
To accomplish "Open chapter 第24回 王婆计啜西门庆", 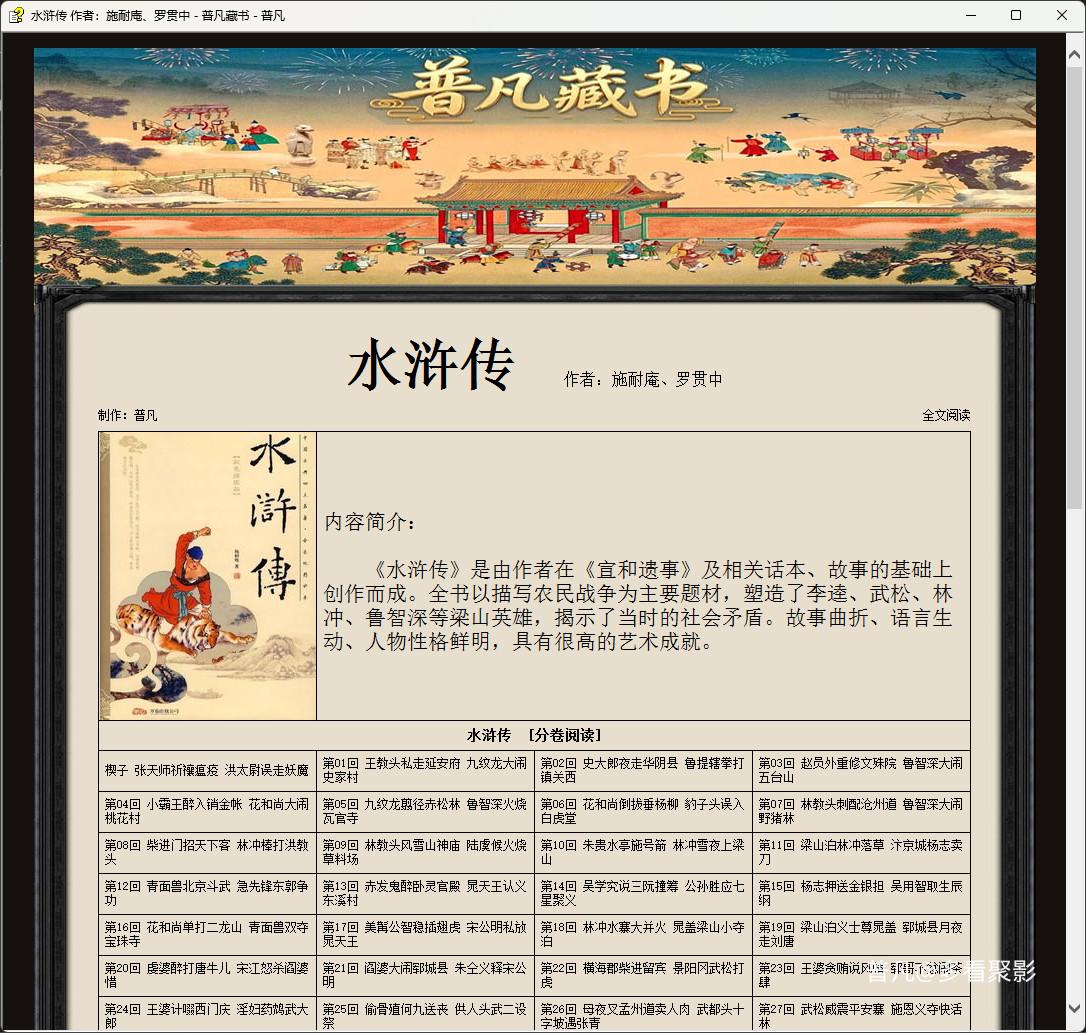I will point(206,1016).
